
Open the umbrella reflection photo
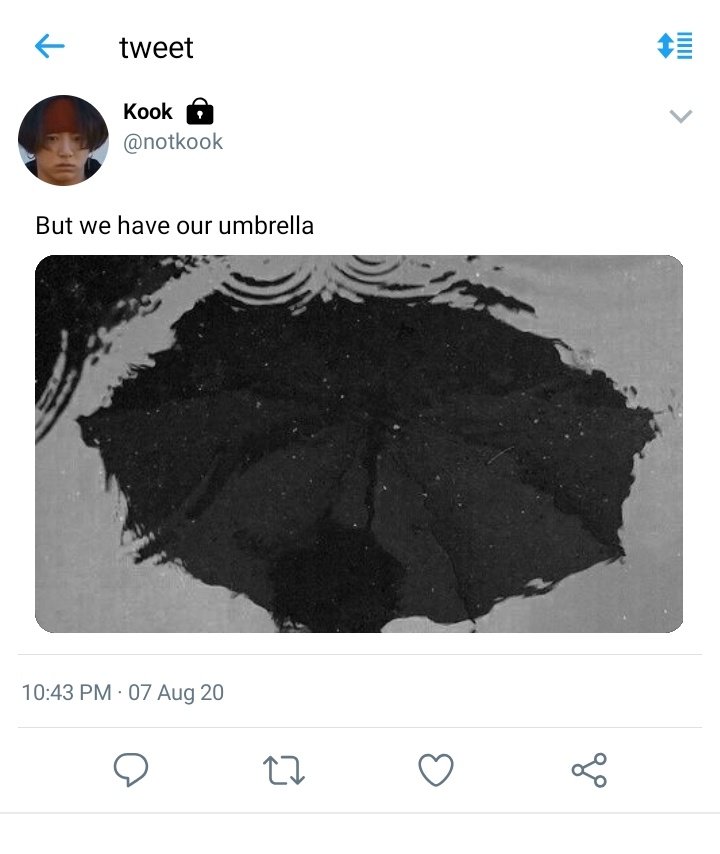click(x=359, y=444)
